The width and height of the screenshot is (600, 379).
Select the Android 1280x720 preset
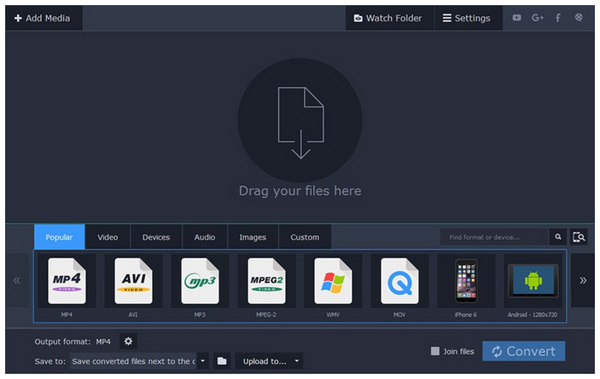tap(533, 281)
